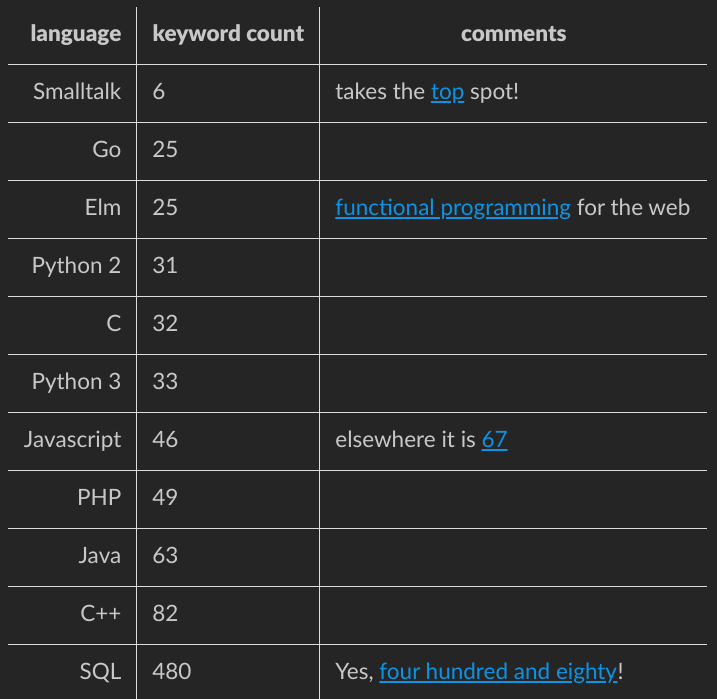Click the keyword count value 63

click(x=165, y=556)
